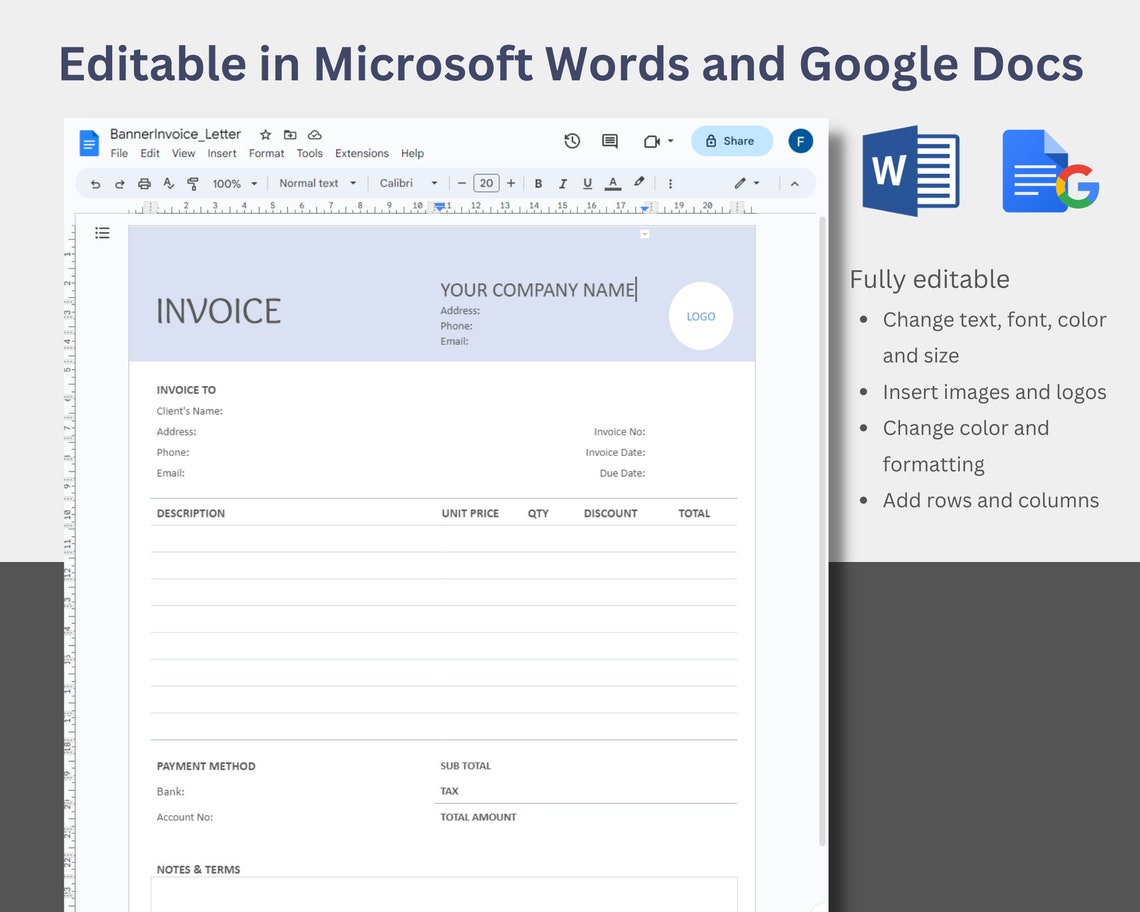The height and width of the screenshot is (912, 1140).
Task: Open the comments panel icon
Action: click(610, 141)
